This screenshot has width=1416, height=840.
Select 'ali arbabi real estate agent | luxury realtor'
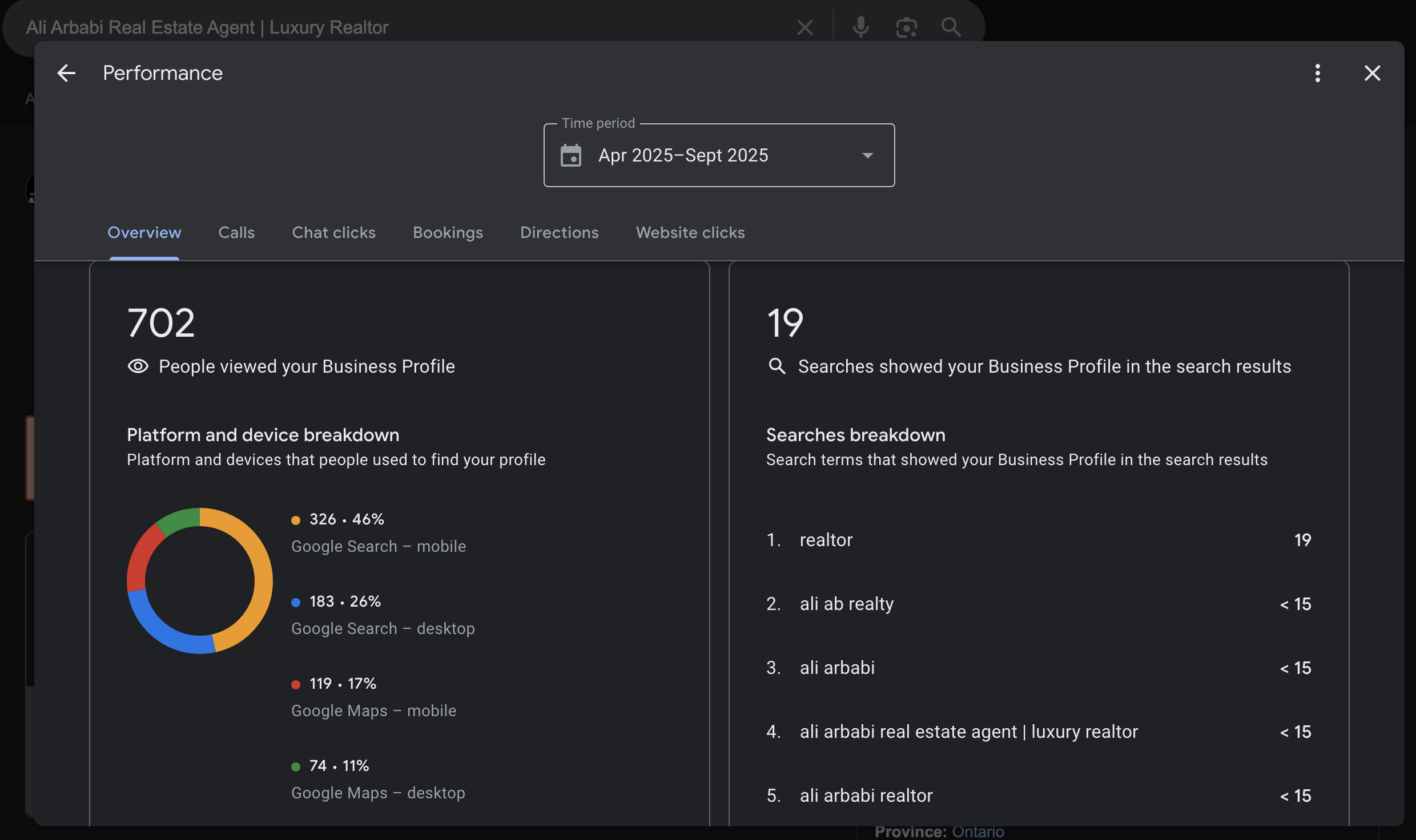[968, 732]
